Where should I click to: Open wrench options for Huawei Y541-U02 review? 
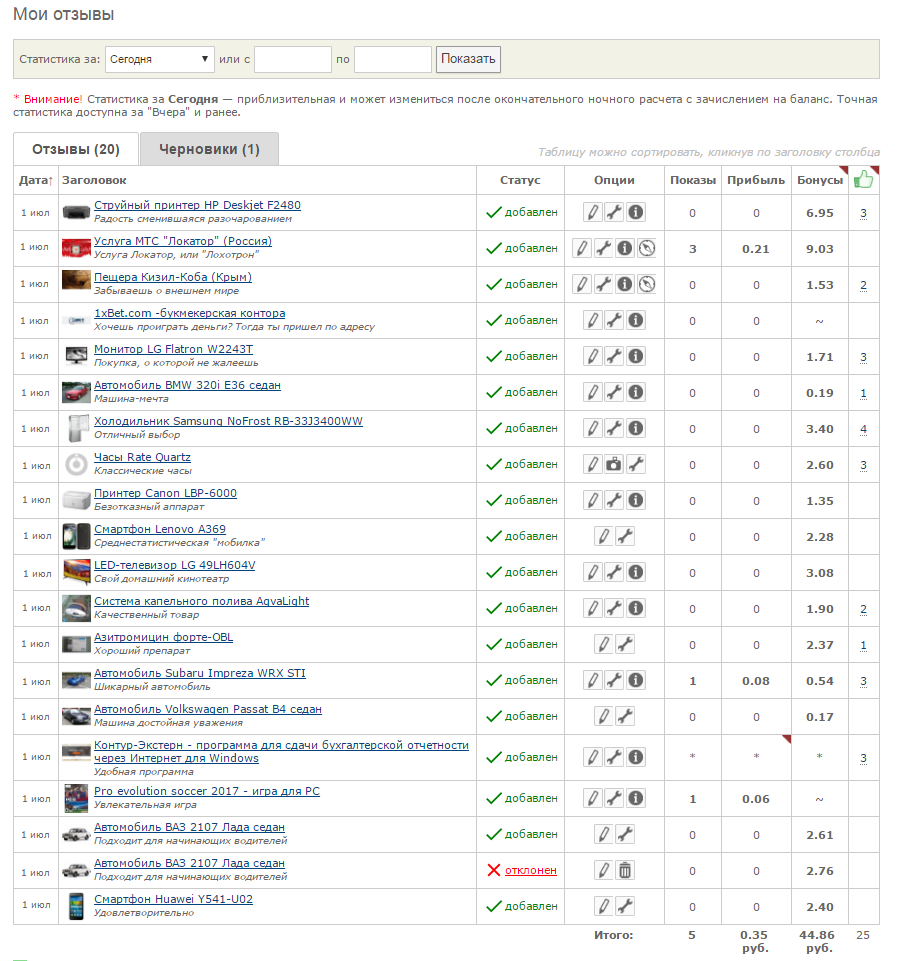pos(625,906)
